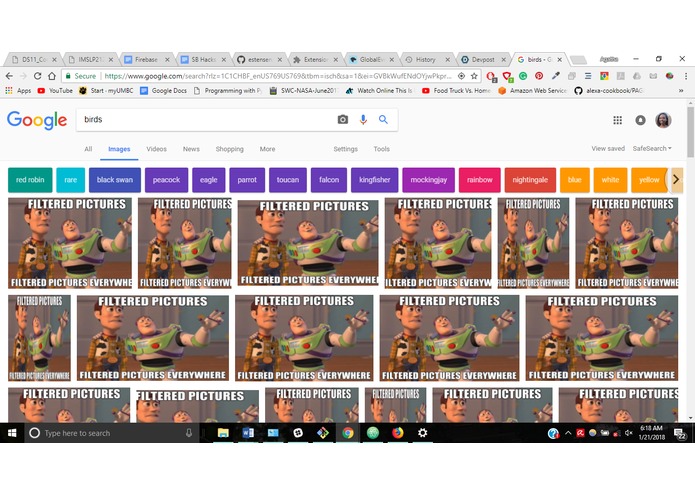Open Firefox from the taskbar
The image size is (695, 494).
(398, 433)
